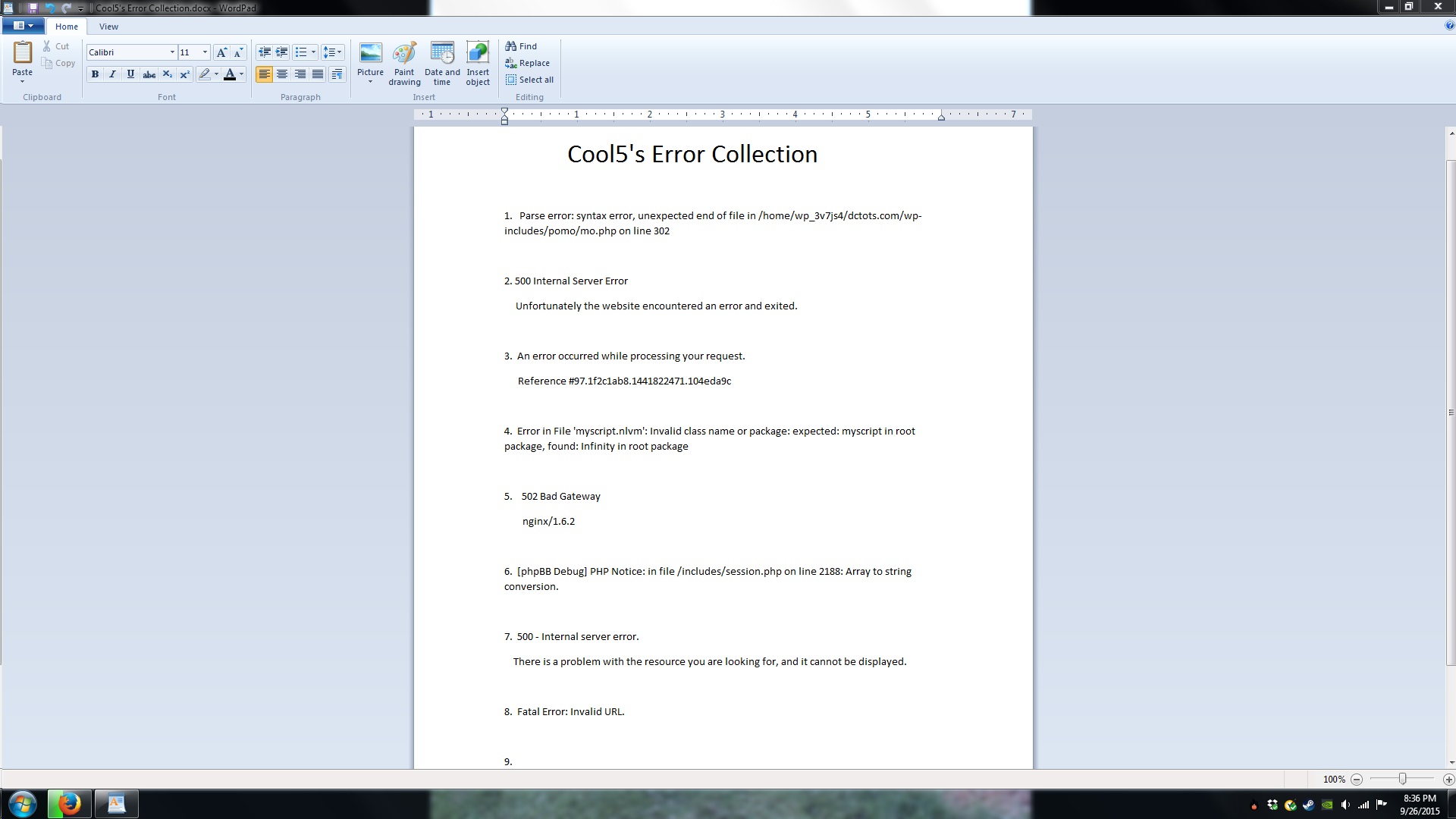Image resolution: width=1456 pixels, height=819 pixels.
Task: Toggle italic formatting
Action: pyautogui.click(x=113, y=74)
